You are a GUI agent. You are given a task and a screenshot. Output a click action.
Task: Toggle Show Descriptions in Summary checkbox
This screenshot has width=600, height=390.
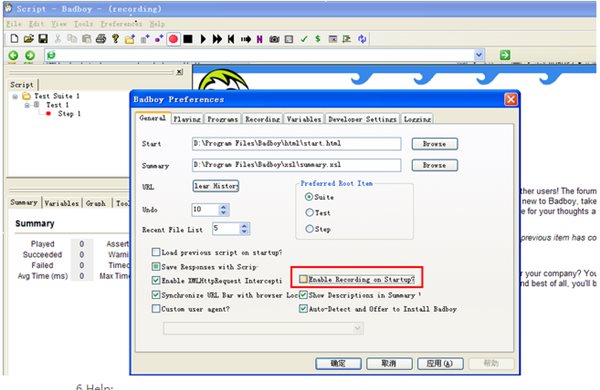tap(303, 295)
